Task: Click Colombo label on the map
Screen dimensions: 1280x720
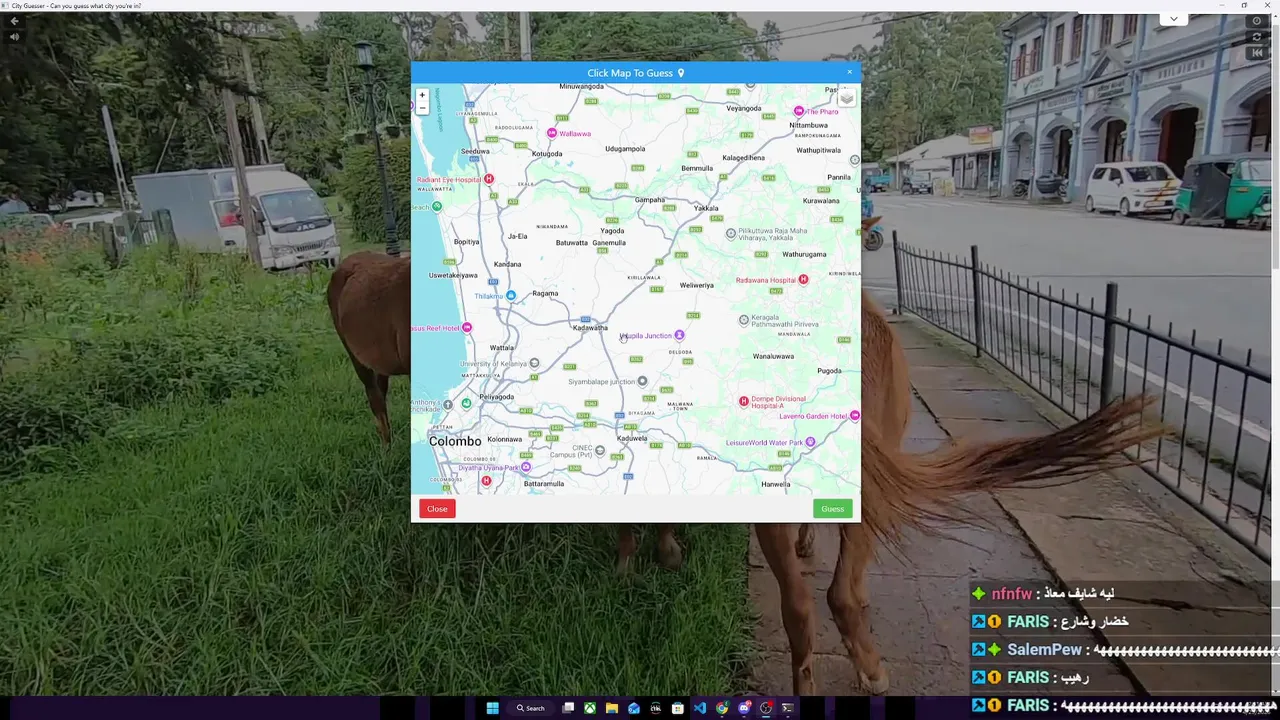Action: (x=455, y=441)
